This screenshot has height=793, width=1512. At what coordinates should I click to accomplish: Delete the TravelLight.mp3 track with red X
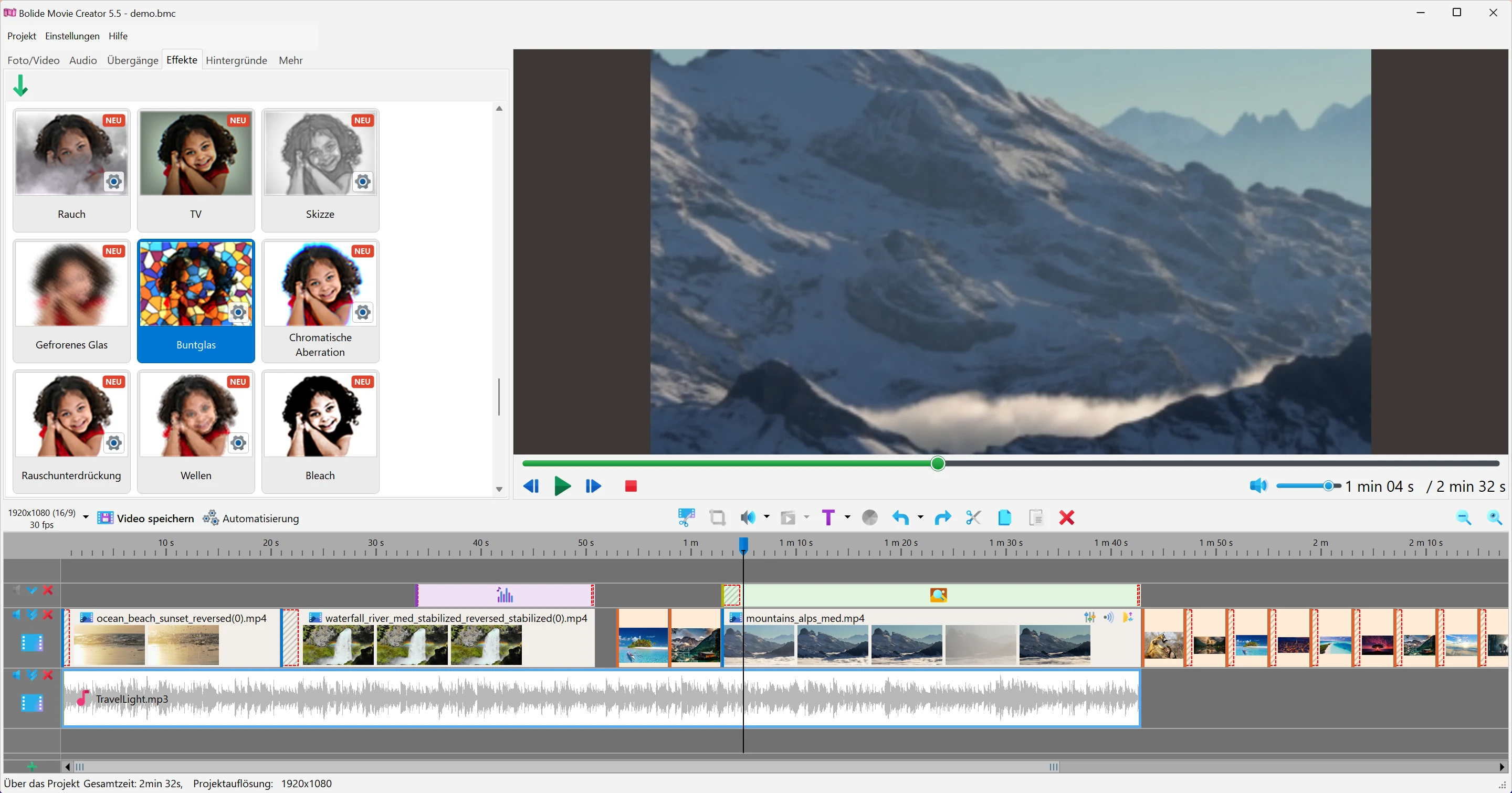coord(48,675)
